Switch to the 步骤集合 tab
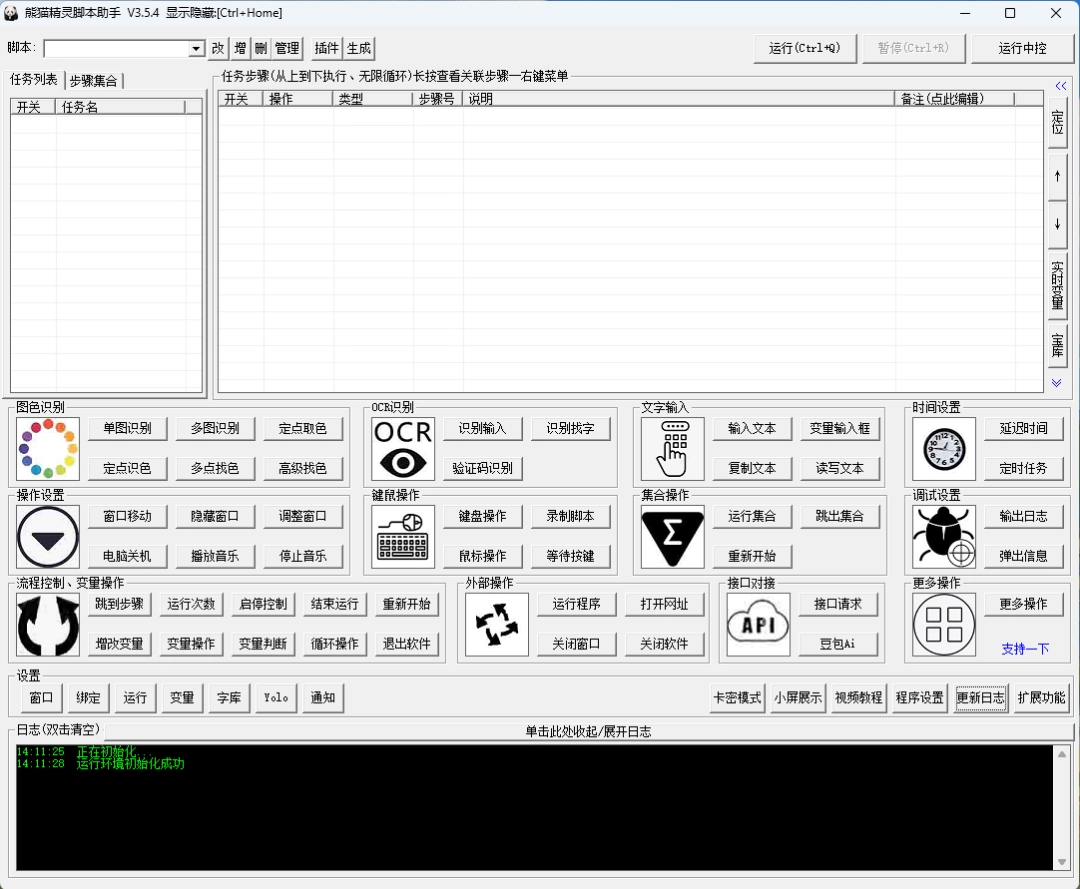Viewport: 1080px width, 889px height. point(94,81)
